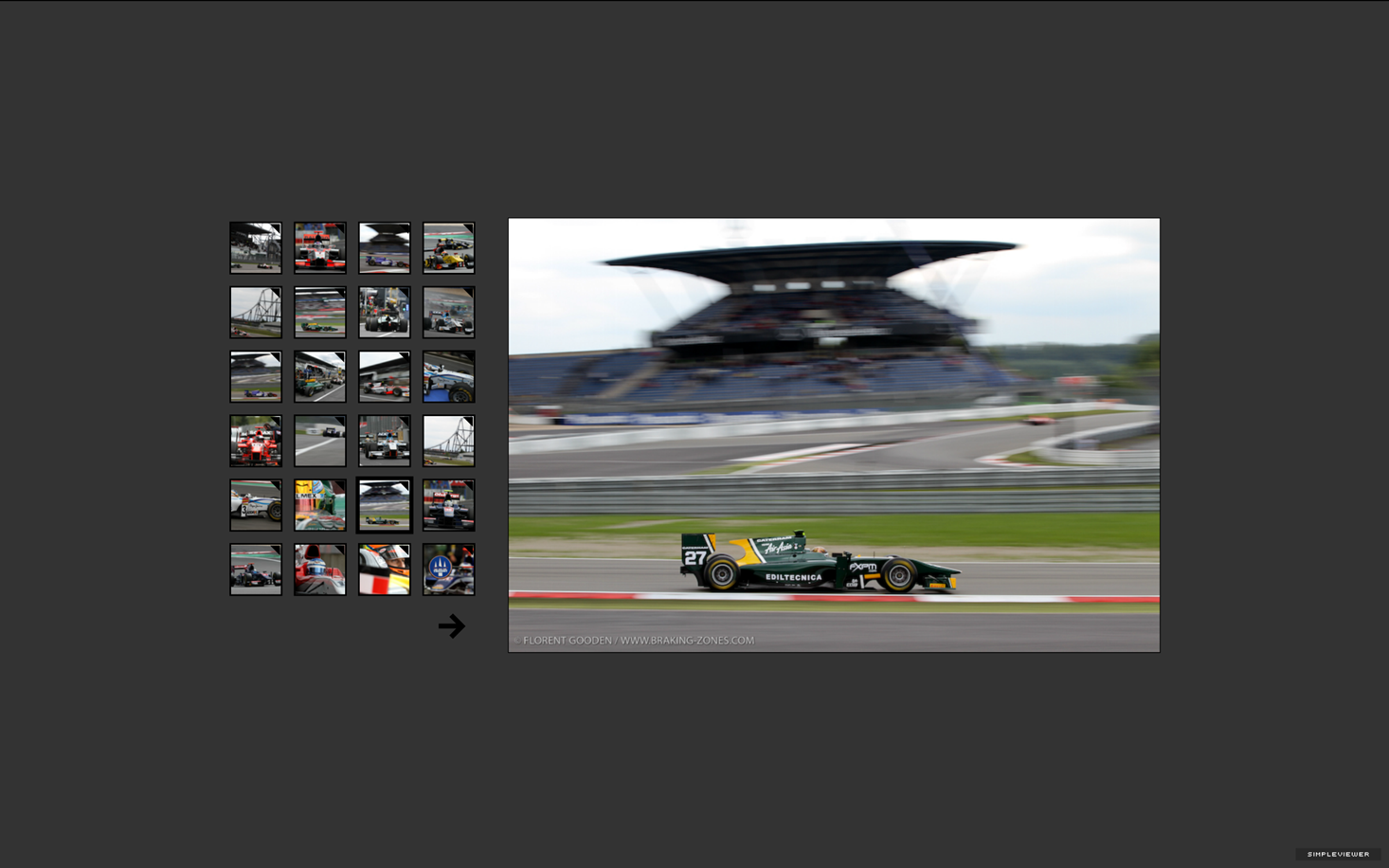The height and width of the screenshot is (868, 1389).
Task: View the round blue logo thumbnail
Action: [x=449, y=570]
